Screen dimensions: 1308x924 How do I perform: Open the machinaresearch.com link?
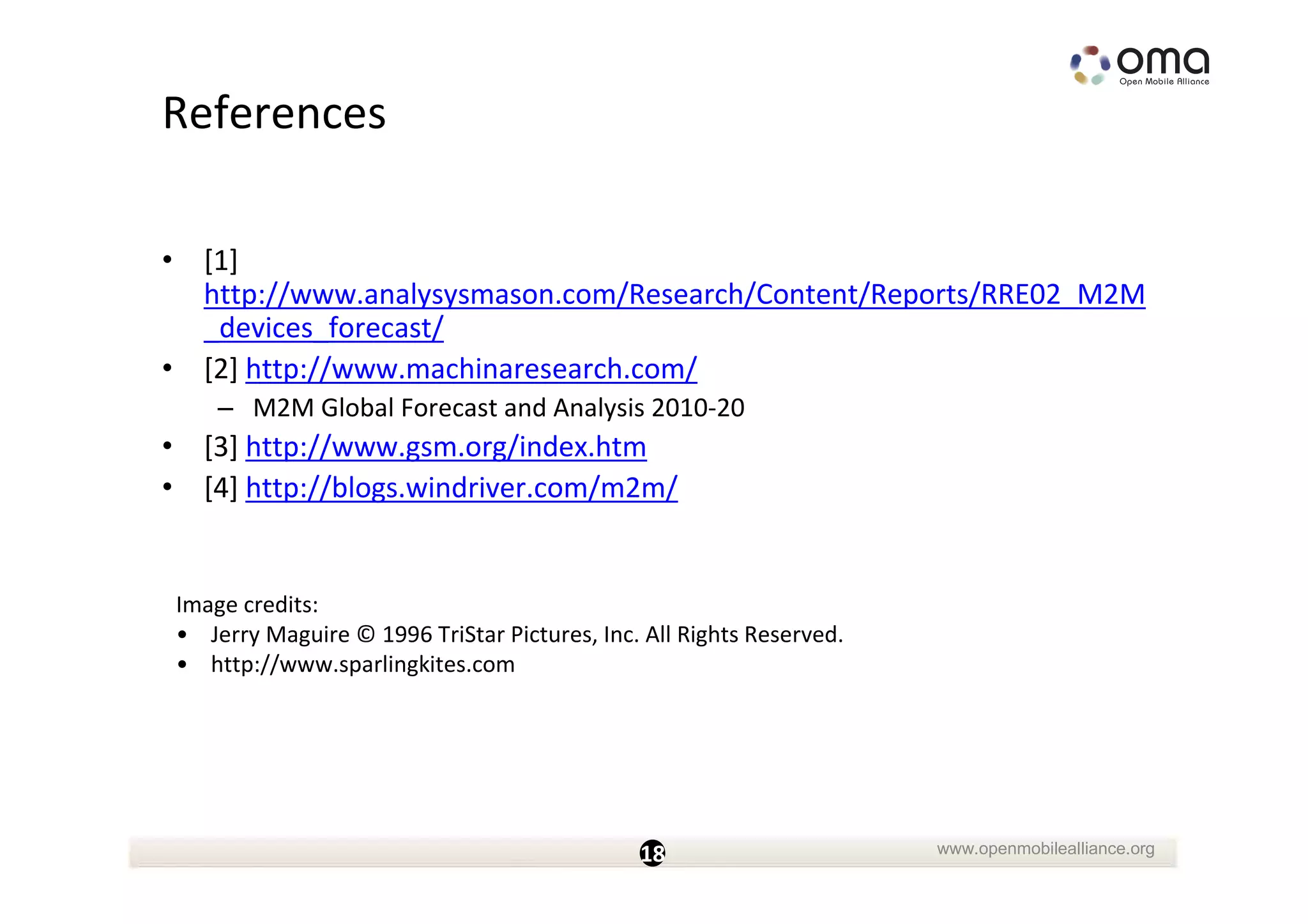(471, 369)
